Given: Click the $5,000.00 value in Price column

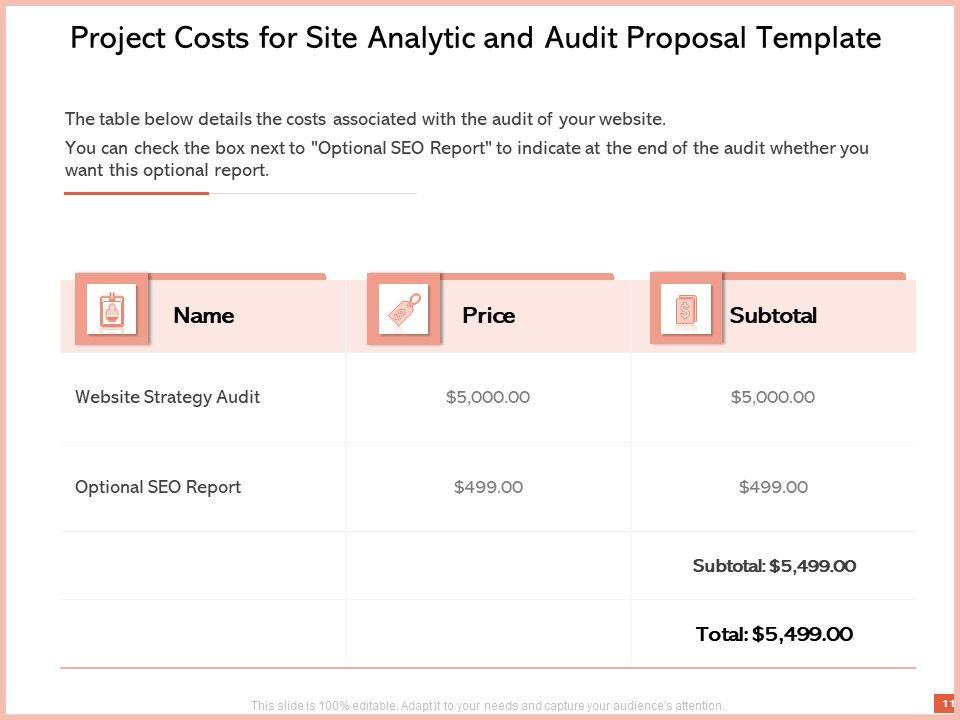Looking at the screenshot, I should click(x=488, y=397).
